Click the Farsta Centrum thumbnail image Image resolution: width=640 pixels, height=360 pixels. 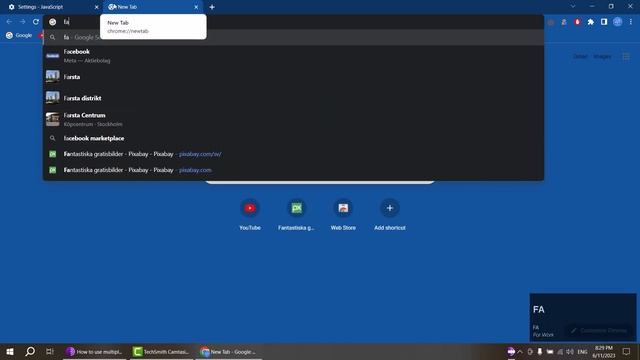point(53,119)
